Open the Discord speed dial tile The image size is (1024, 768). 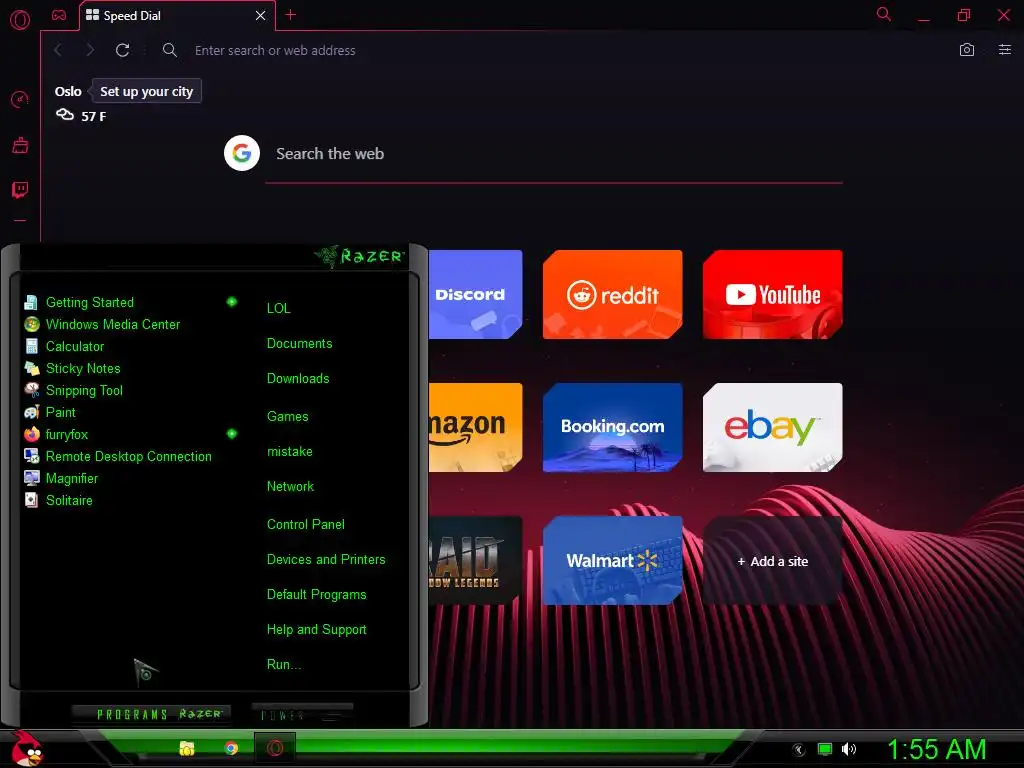point(475,295)
